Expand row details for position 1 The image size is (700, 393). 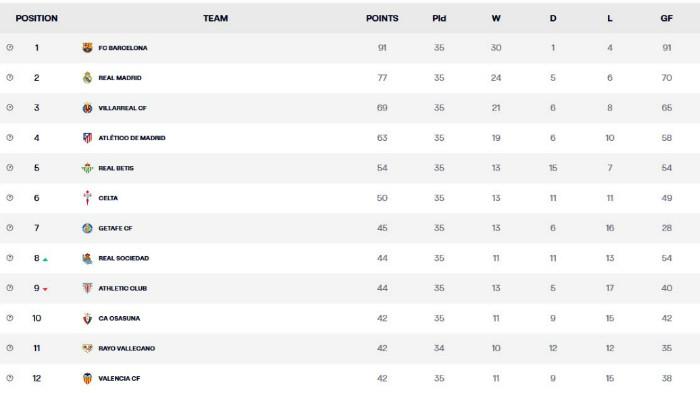click(10, 47)
